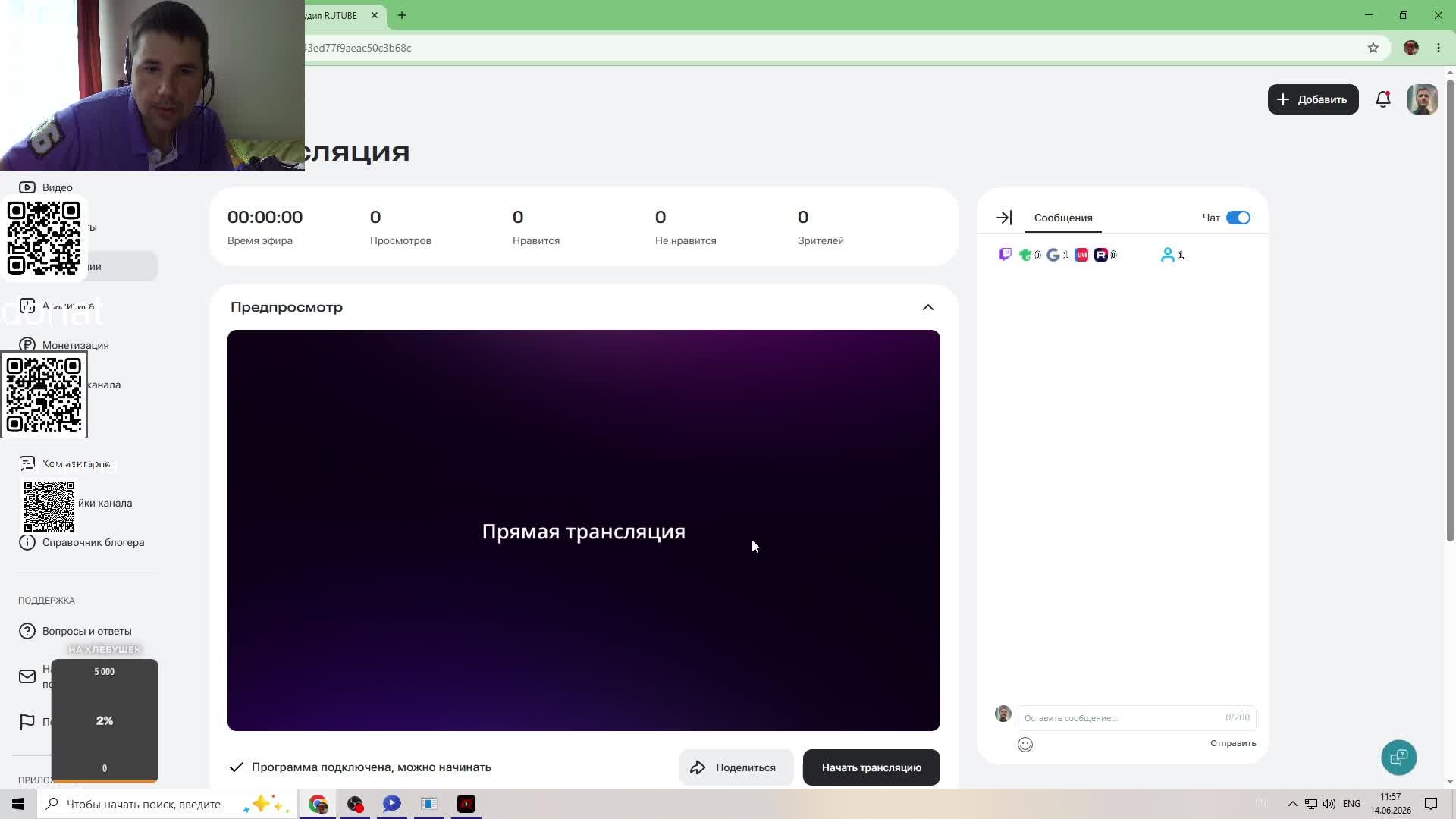Open the teal support chat widget

[x=1399, y=757]
